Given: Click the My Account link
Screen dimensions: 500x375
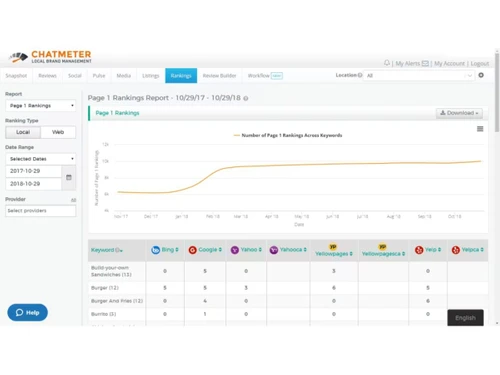Looking at the screenshot, I should (449, 63).
